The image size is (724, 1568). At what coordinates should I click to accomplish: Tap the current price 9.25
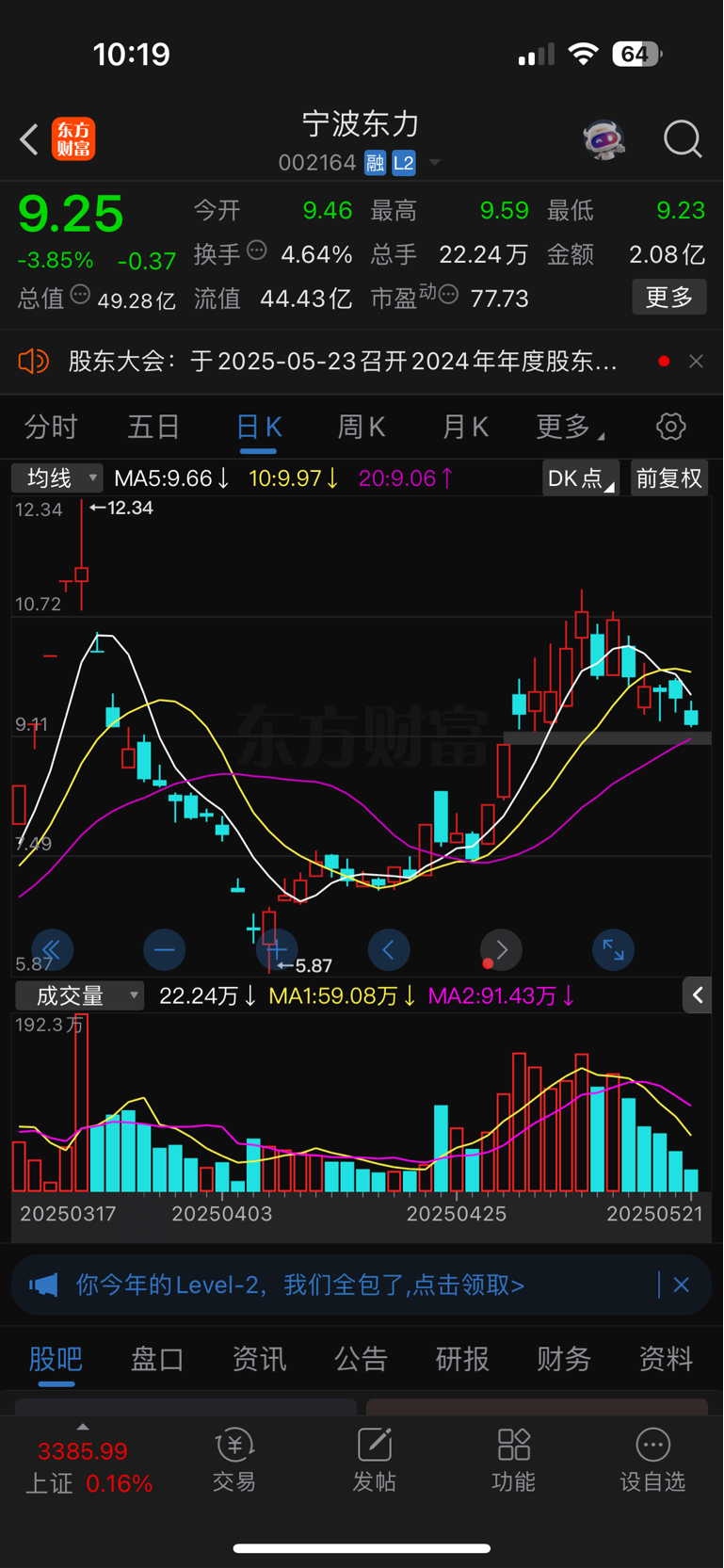click(71, 215)
